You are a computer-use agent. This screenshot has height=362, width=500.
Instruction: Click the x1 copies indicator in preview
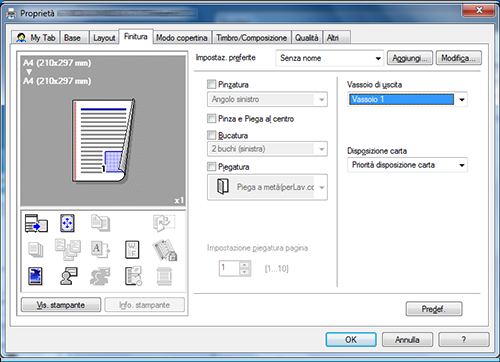[x=179, y=200]
